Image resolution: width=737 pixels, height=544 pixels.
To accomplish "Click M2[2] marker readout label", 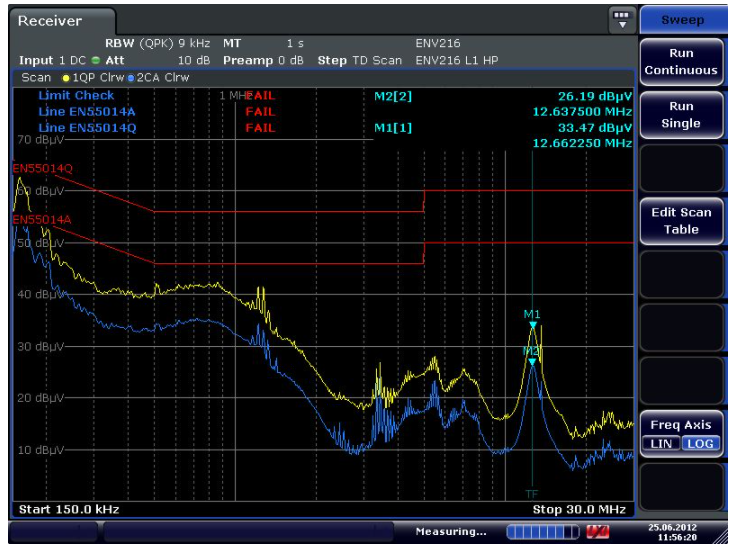I will click(393, 96).
